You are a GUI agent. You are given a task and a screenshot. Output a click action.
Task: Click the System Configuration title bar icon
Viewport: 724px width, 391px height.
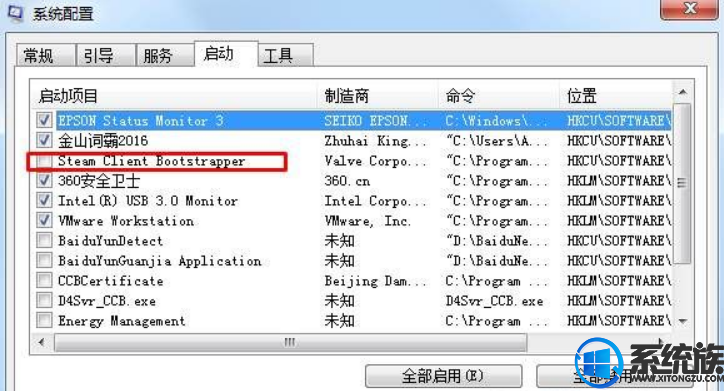15,13
